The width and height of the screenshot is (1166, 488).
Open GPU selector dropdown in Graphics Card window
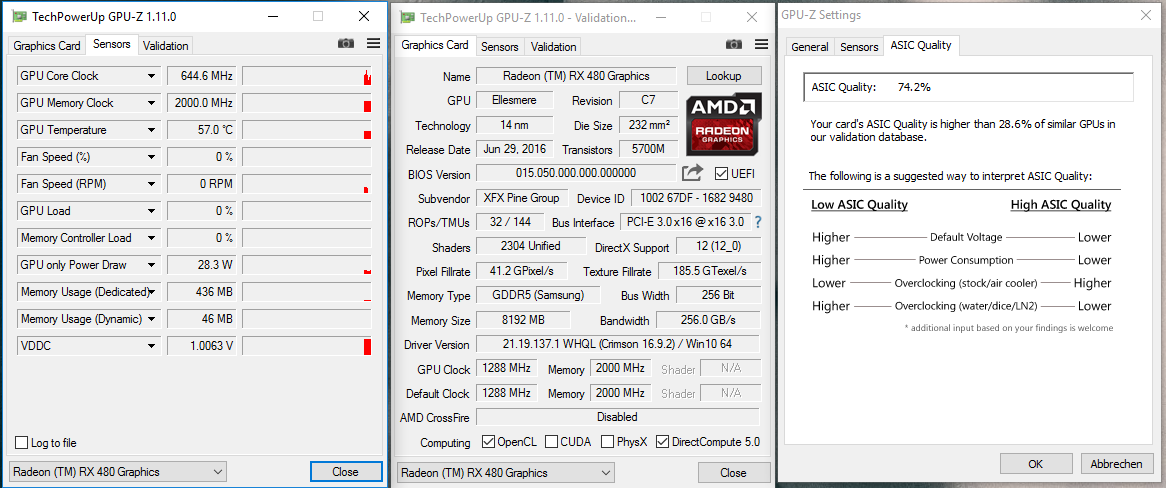(506, 472)
